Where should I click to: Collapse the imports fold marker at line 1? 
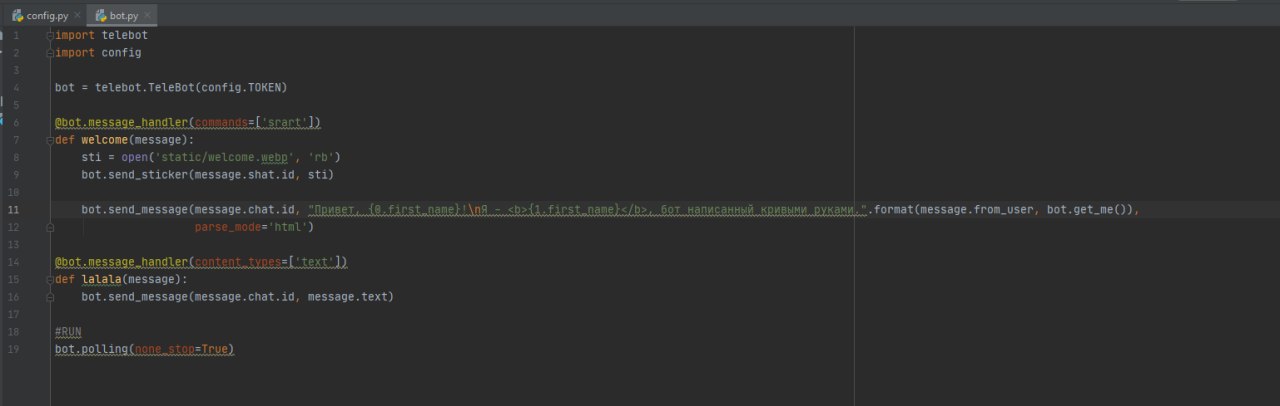tap(51, 35)
